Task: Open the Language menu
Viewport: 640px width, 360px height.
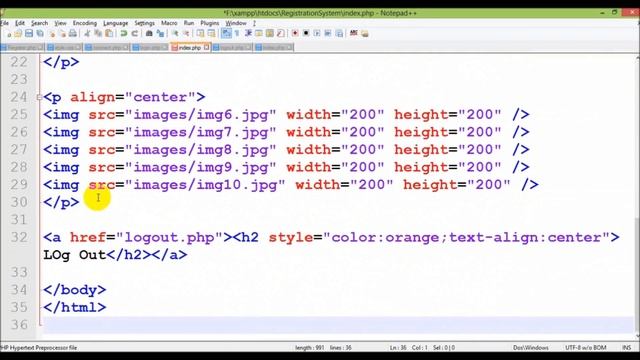Action: click(x=116, y=23)
